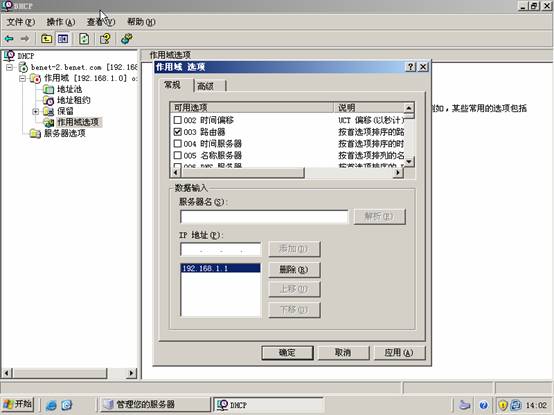Click the Up one level folder icon
The width and height of the screenshot is (554, 415).
(46, 38)
